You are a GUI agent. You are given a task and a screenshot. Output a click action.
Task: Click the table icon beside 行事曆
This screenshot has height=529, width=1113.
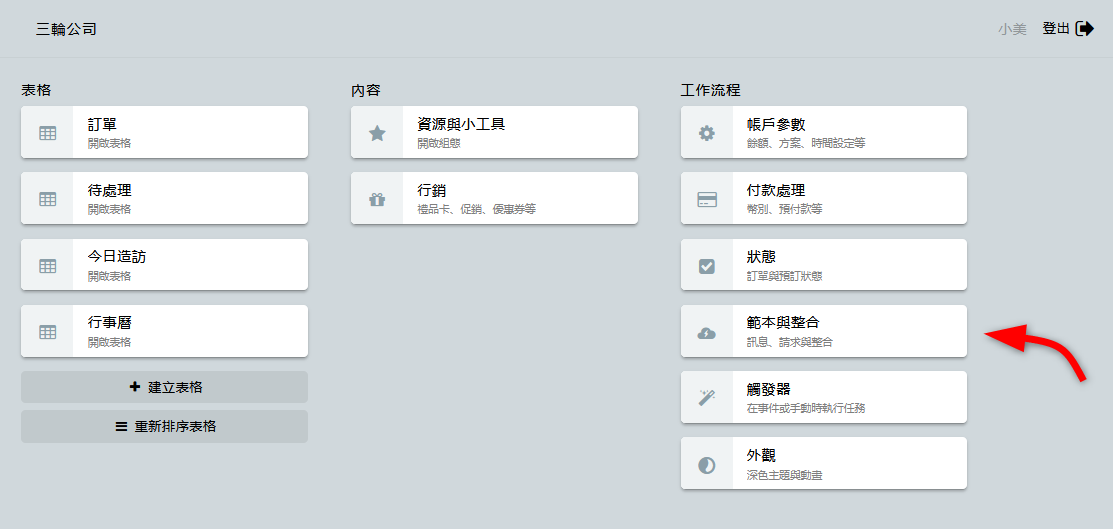click(x=47, y=331)
